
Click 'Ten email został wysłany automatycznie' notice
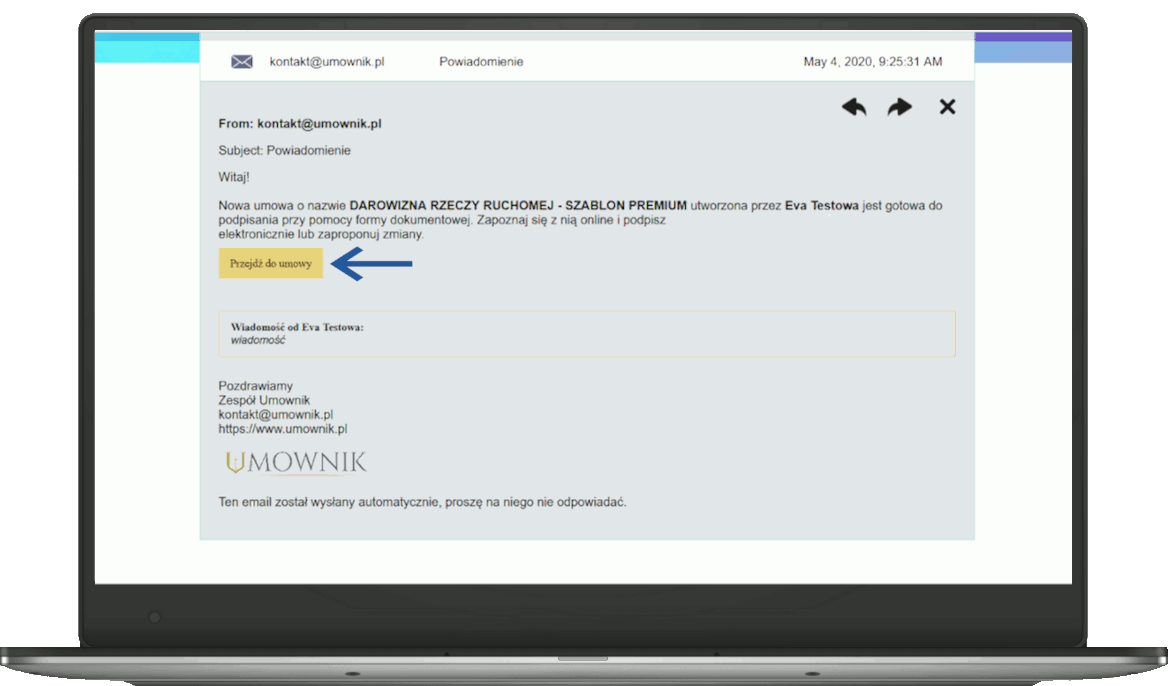pyautogui.click(x=422, y=502)
